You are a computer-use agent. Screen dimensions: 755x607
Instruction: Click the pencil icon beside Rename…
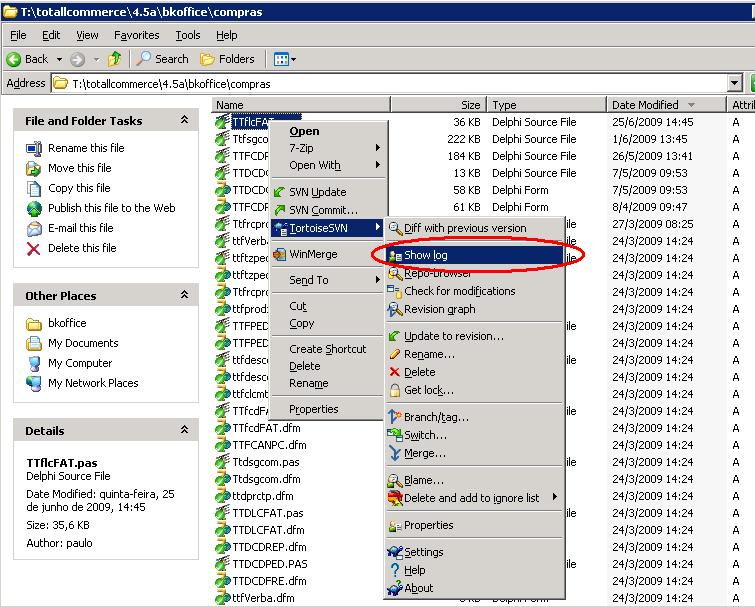tap(394, 354)
